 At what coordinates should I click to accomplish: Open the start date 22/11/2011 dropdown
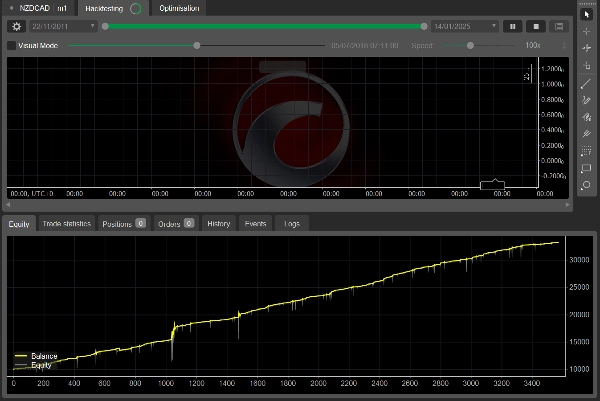(63, 26)
